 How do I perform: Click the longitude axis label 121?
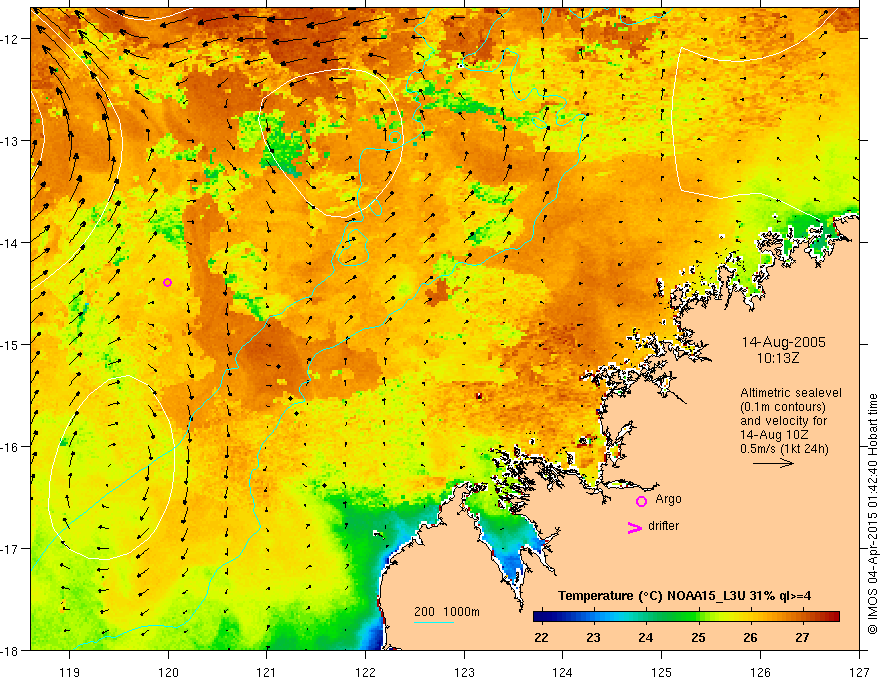[267, 672]
